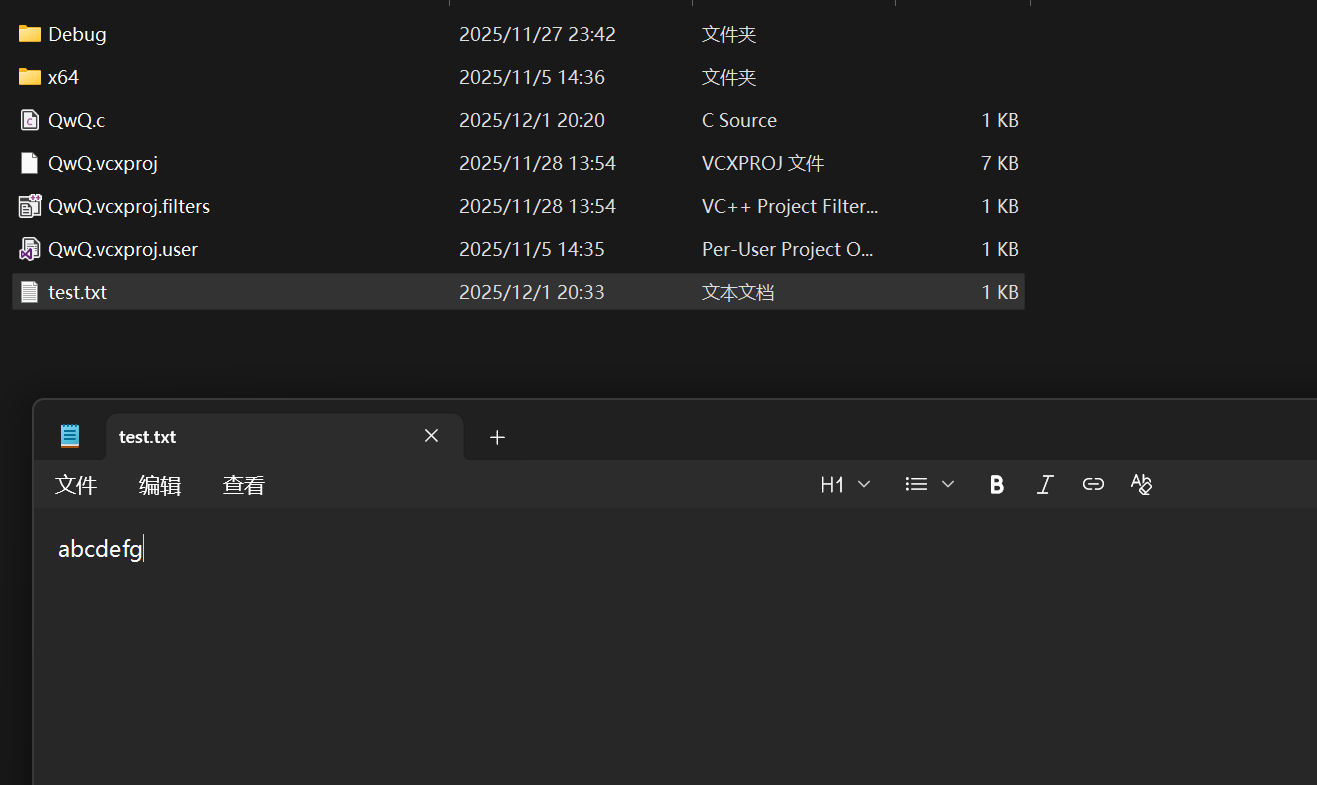1317x785 pixels.
Task: Click the Notepad app icon in title bar
Action: coord(70,435)
